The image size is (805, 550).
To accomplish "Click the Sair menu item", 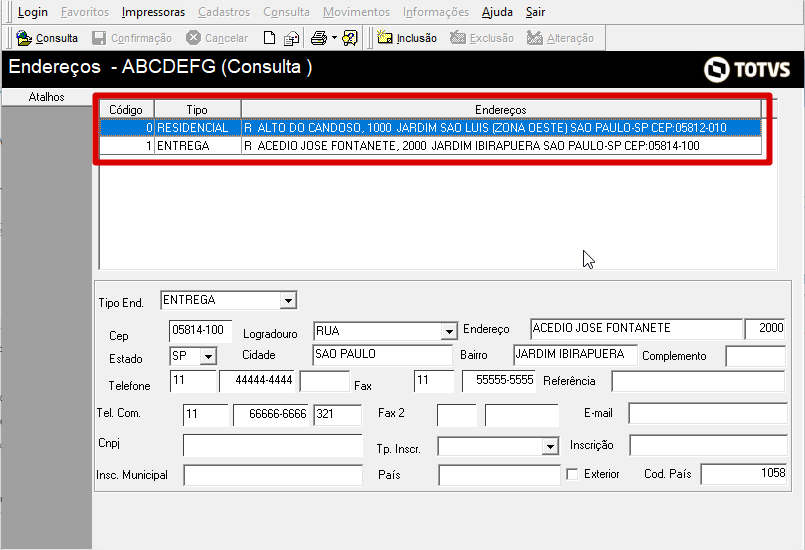I will (535, 12).
